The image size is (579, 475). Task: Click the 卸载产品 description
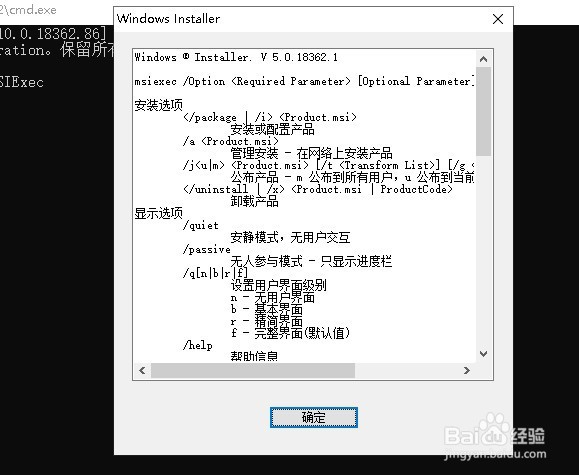pos(254,202)
